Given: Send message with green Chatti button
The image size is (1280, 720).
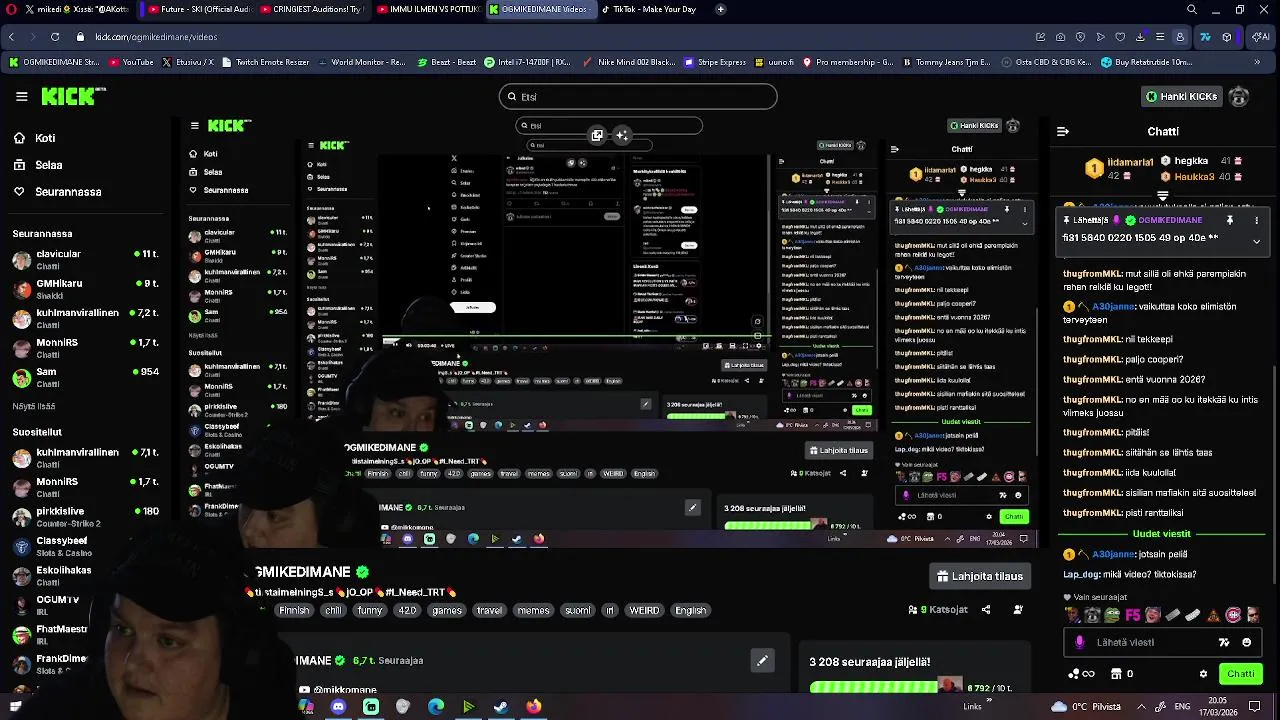Looking at the screenshot, I should (1241, 674).
